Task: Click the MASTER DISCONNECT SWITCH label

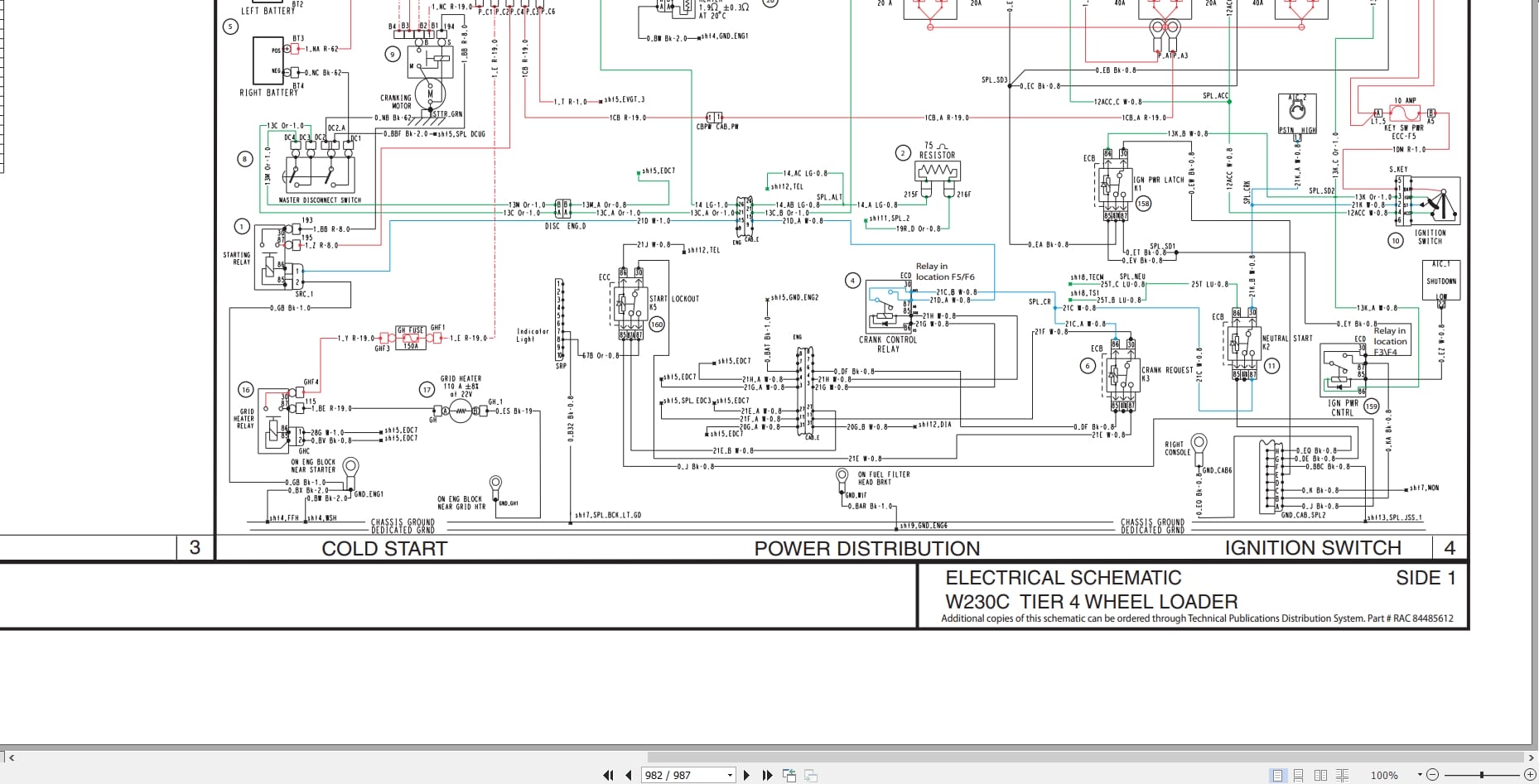Action: [320, 200]
